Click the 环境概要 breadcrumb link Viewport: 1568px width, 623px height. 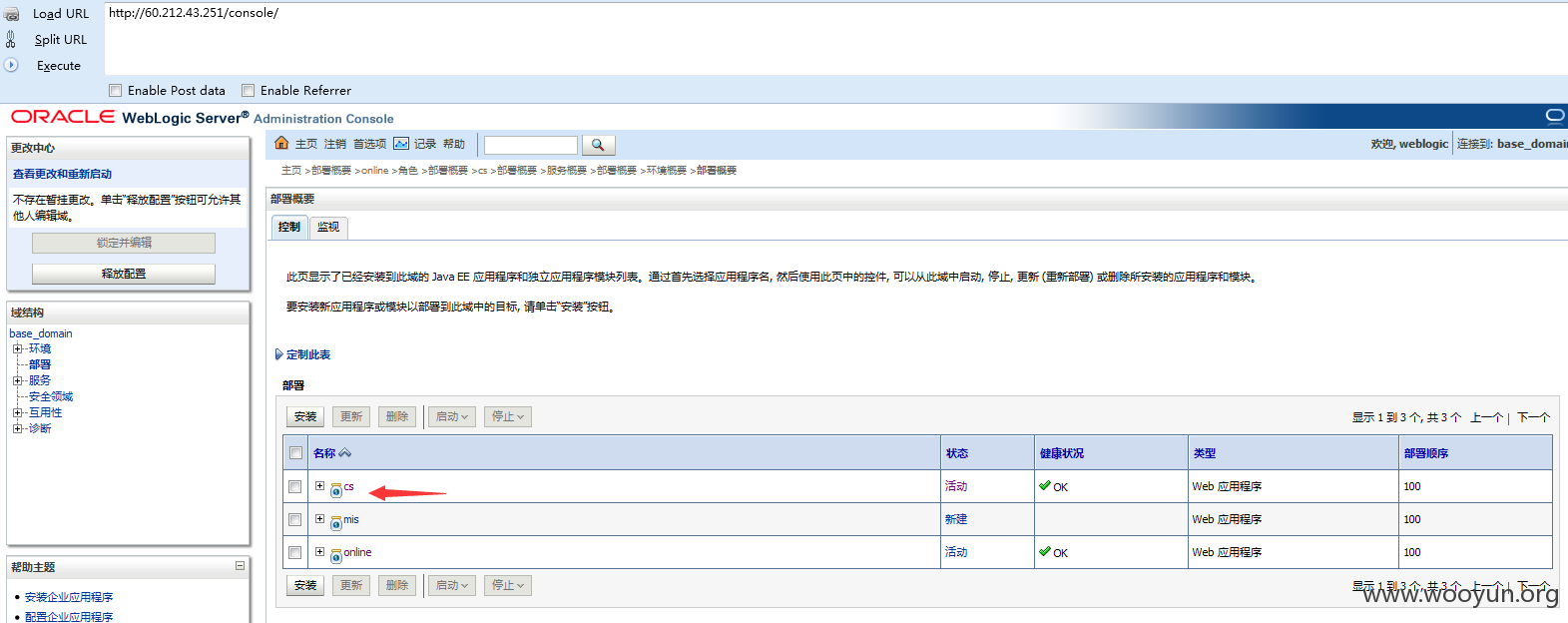667,171
